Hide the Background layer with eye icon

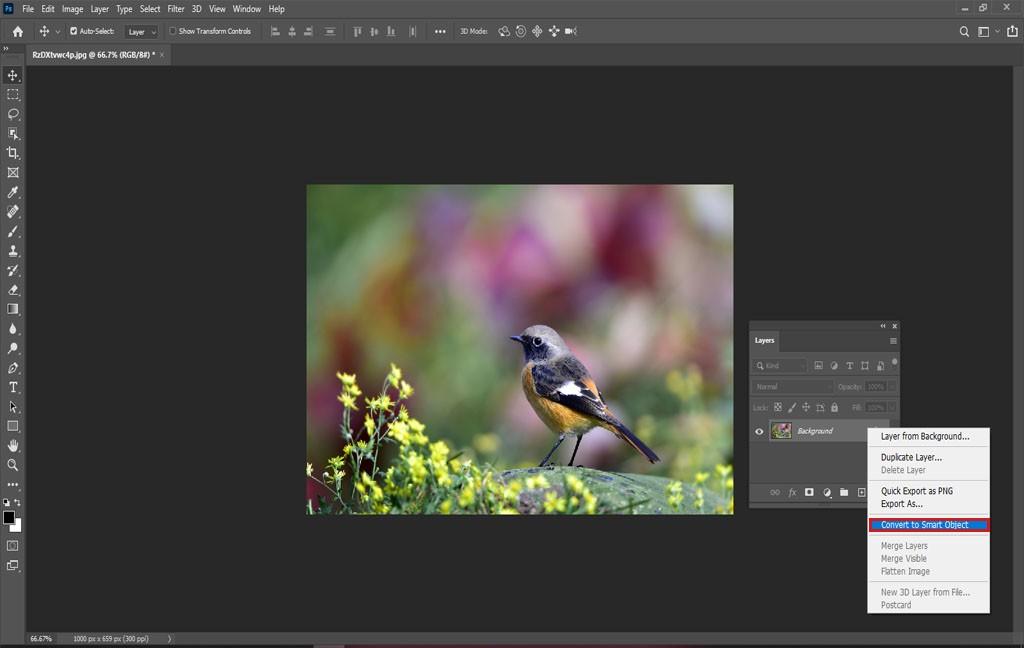point(759,431)
